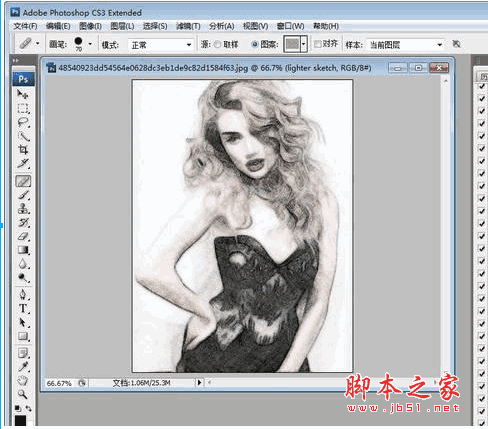
Task: Select the Blur tool
Action: click(x=23, y=264)
